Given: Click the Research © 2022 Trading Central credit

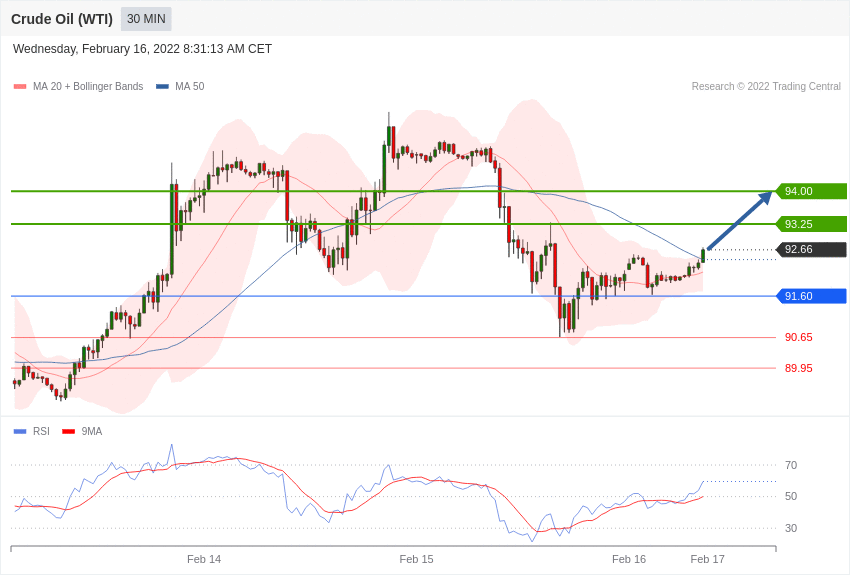Looking at the screenshot, I should [x=766, y=87].
